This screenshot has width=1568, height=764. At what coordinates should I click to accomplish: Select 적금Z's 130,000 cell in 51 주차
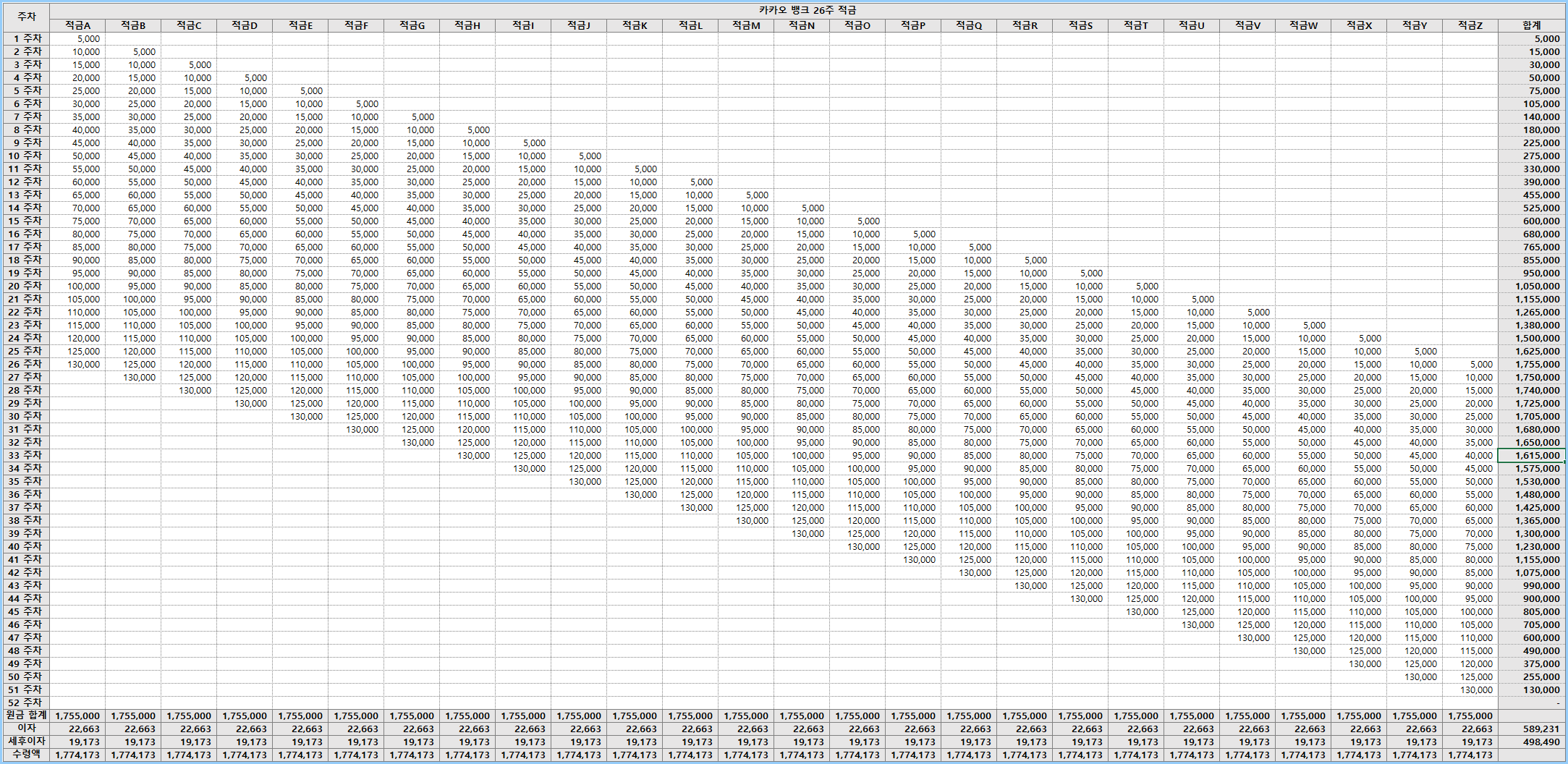coord(1470,689)
